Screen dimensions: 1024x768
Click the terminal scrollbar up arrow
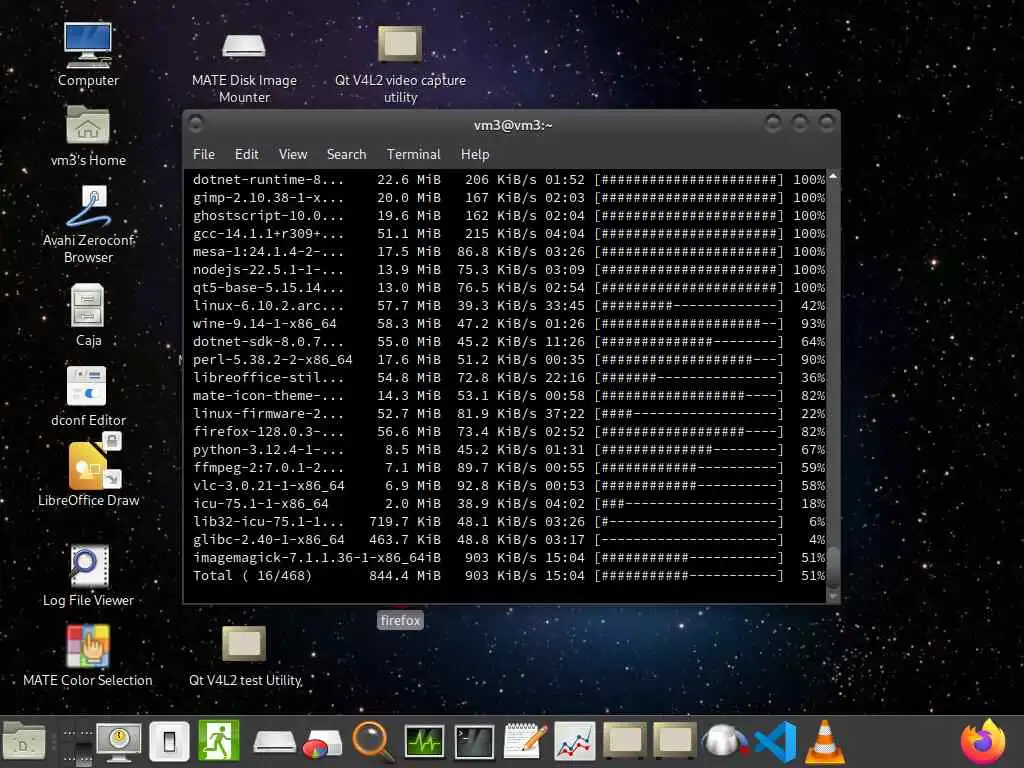pyautogui.click(x=833, y=176)
